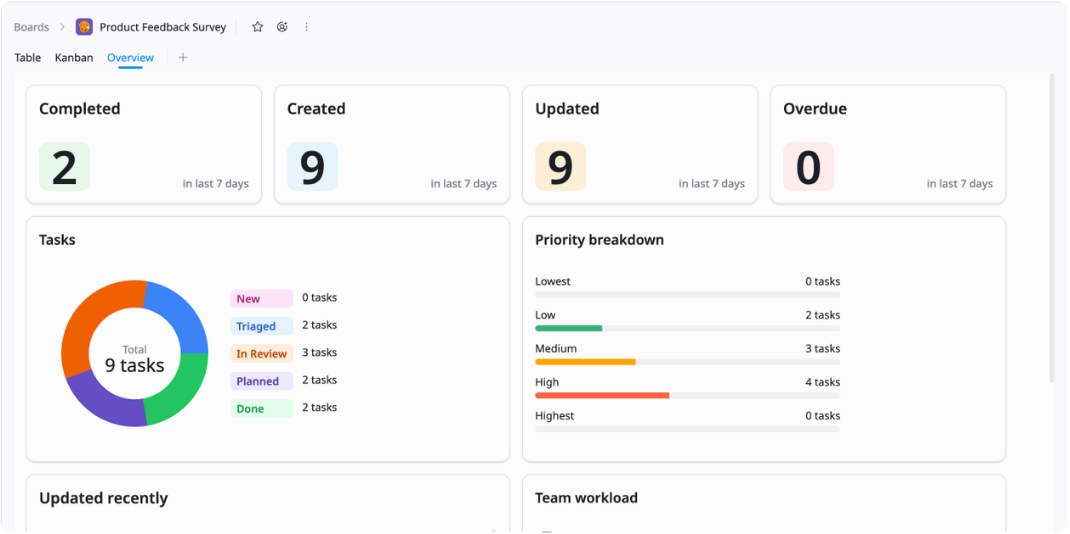Select the New status tag

pyautogui.click(x=261, y=299)
